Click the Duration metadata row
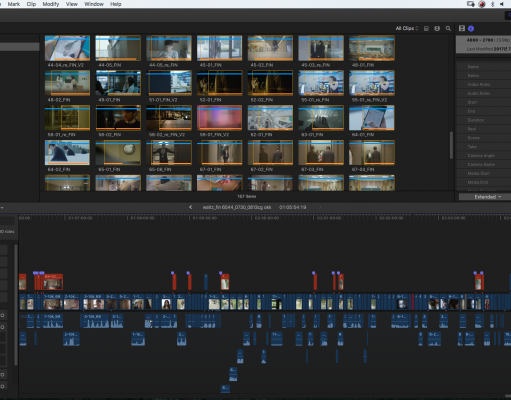The image size is (511, 400). [x=484, y=120]
